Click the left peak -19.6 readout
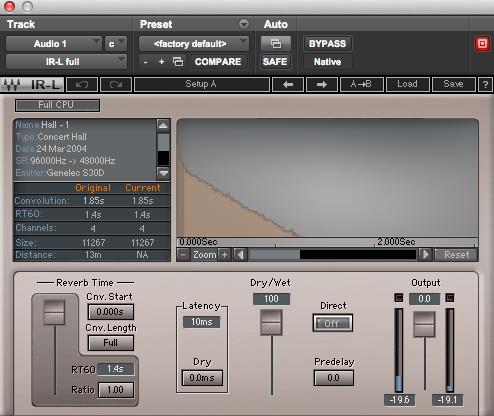Image resolution: width=494 pixels, height=416 pixels. coord(399,400)
